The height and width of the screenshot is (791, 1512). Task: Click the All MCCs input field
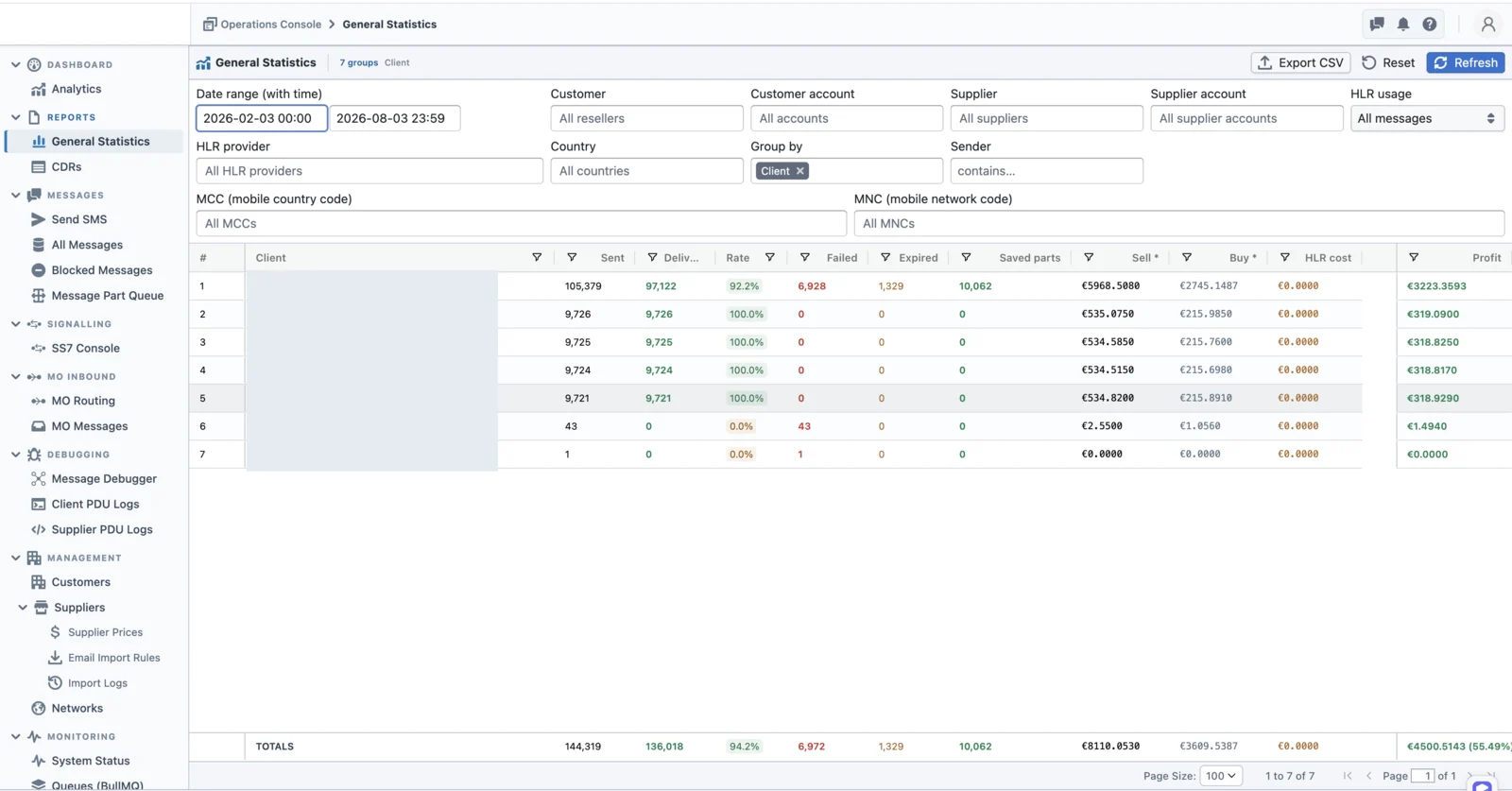(x=521, y=224)
